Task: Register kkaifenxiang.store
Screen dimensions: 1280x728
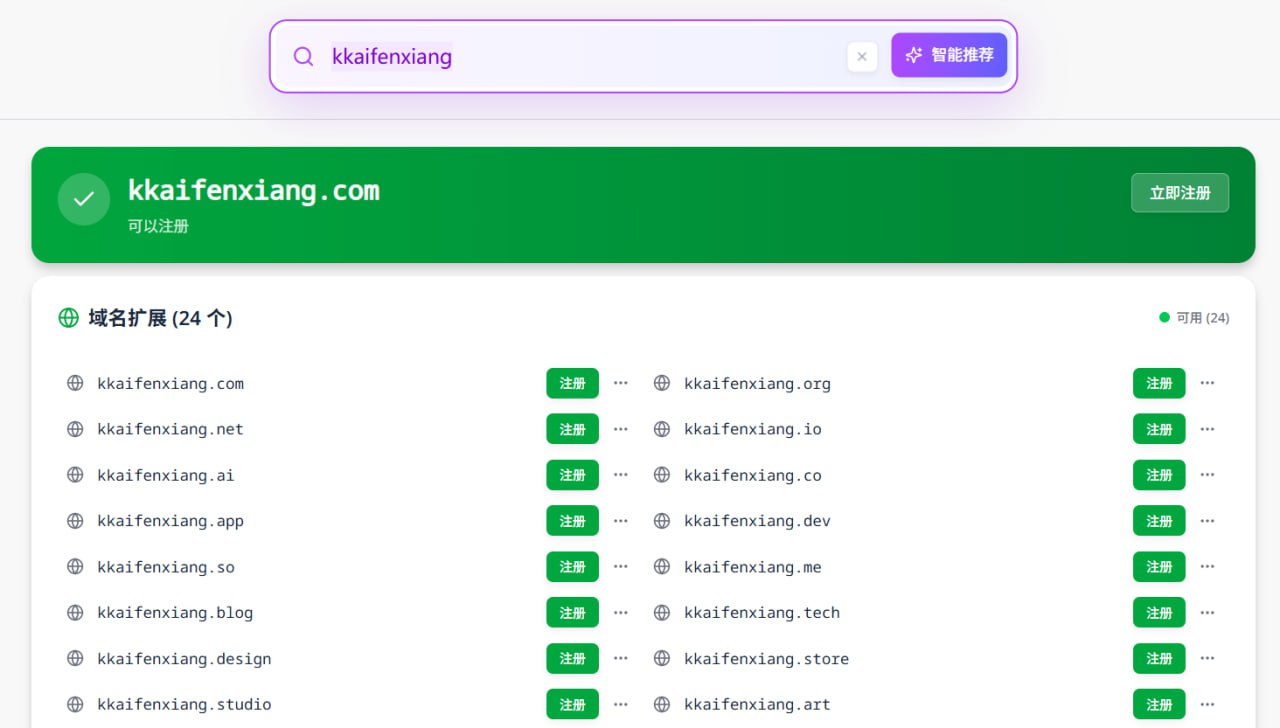Action: pos(1159,659)
